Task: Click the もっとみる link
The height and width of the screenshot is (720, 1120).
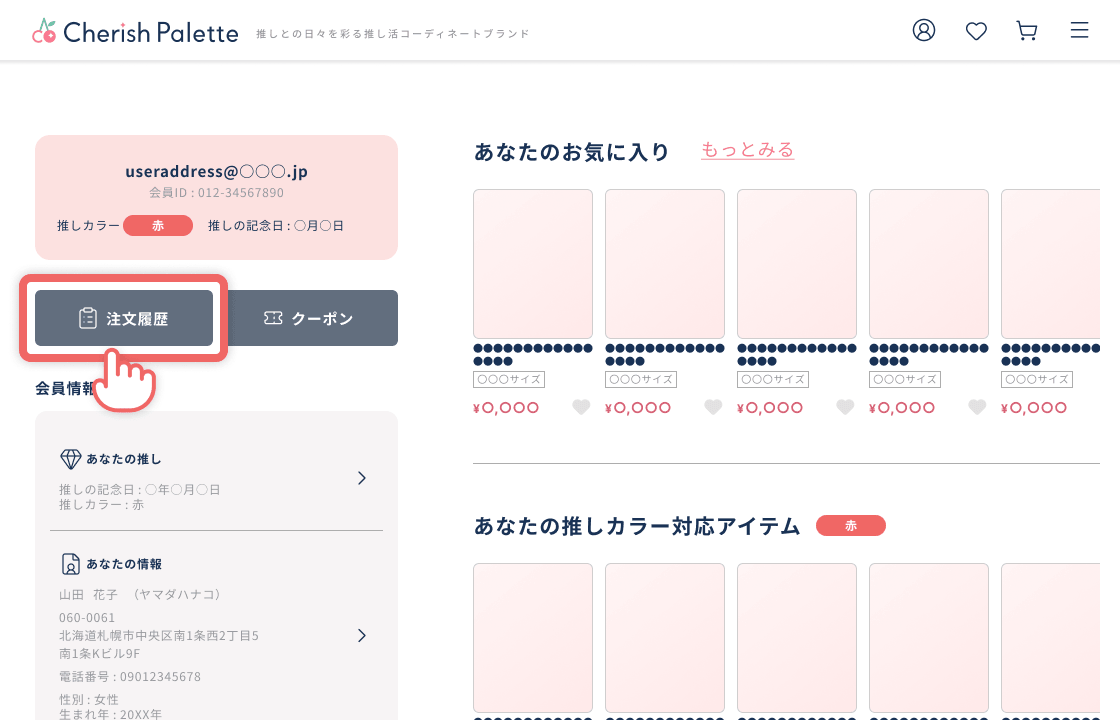Action: pos(747,149)
